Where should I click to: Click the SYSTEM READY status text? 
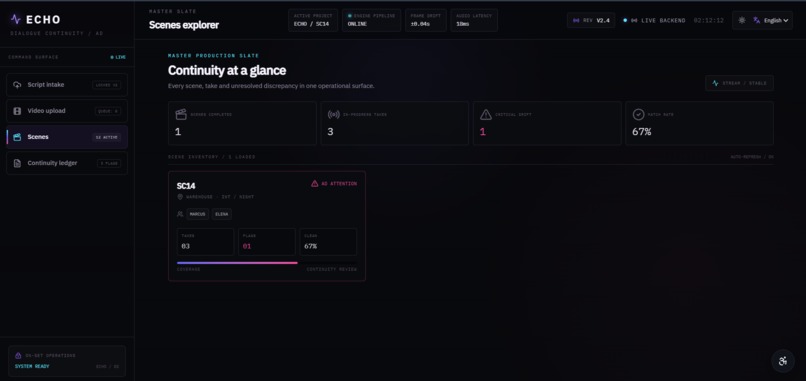pyautogui.click(x=32, y=367)
